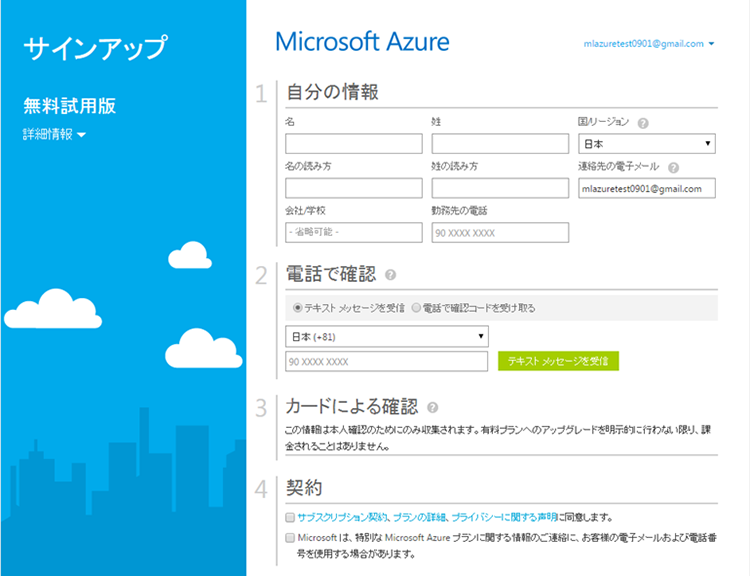Check the サブスクリプション契約 agreement checkbox
Image resolution: width=750 pixels, height=576 pixels.
[x=290, y=518]
